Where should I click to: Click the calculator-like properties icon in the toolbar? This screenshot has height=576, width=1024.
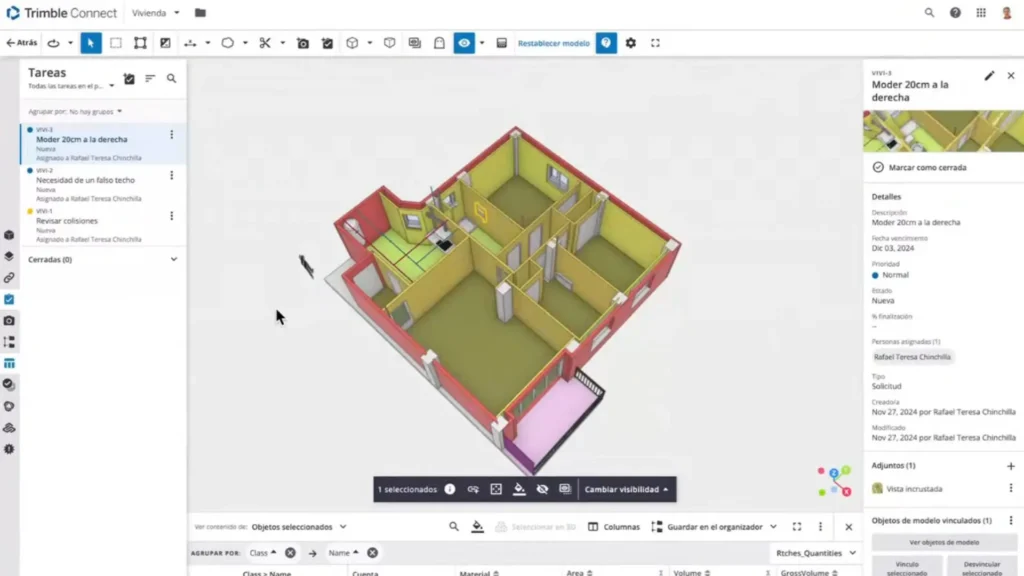pyautogui.click(x=501, y=43)
